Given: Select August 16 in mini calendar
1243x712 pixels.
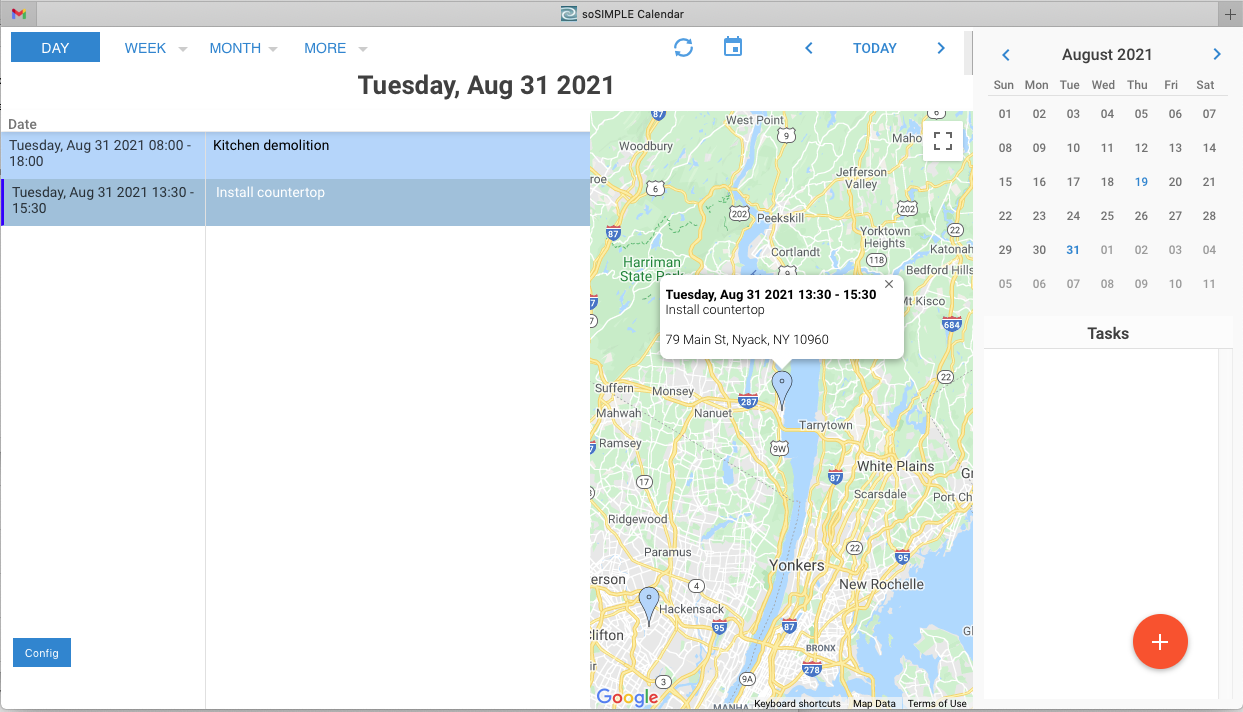Looking at the screenshot, I should (1039, 182).
